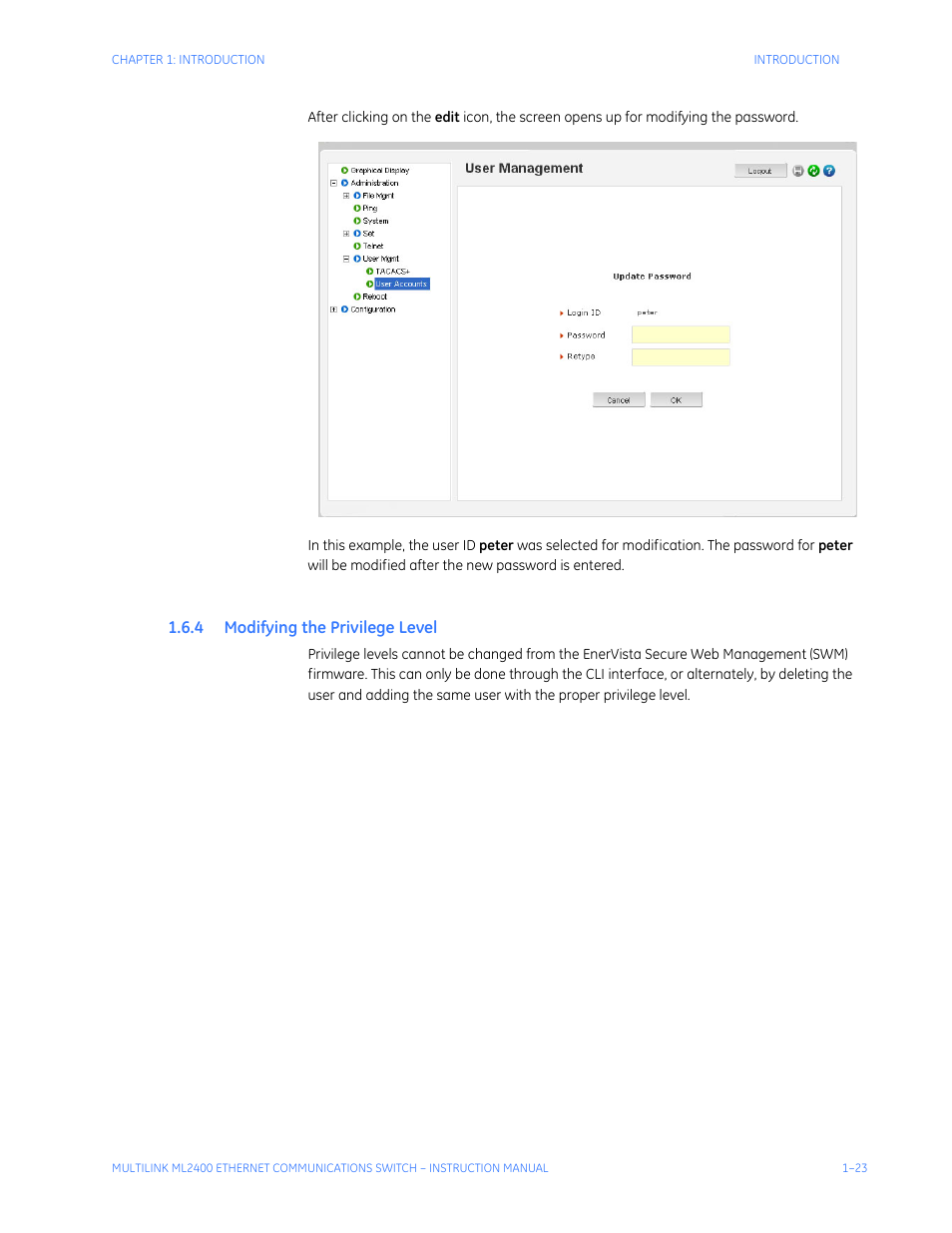Open the System tree item

click(375, 222)
